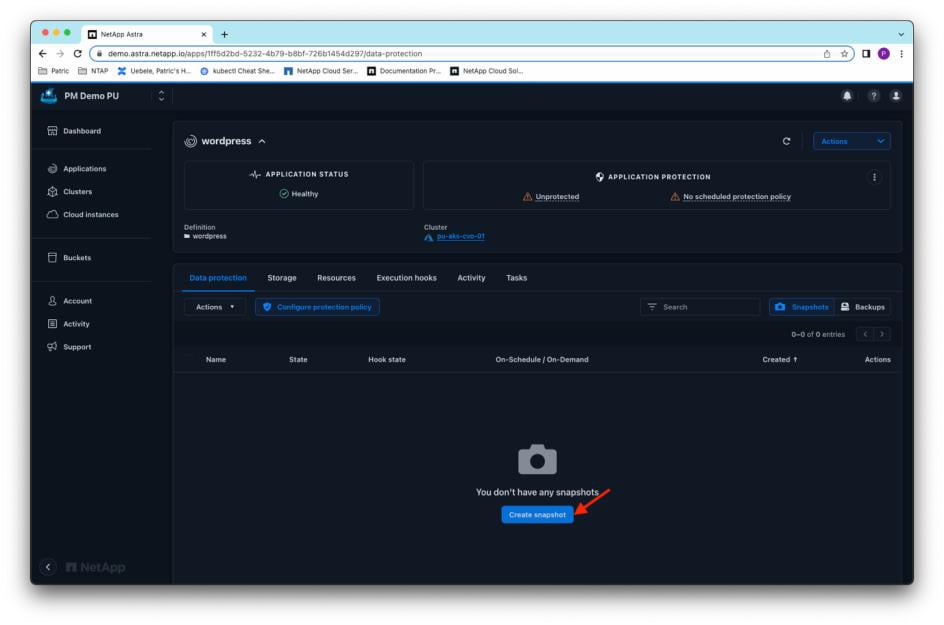Viewport: 944px width, 625px height.
Task: Click the Create snapshot button
Action: coord(537,515)
